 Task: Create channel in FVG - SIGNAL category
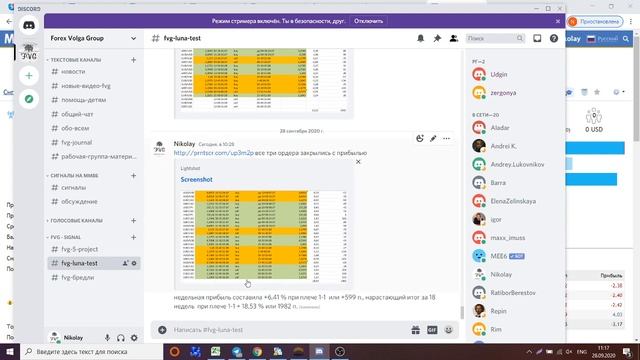133,237
